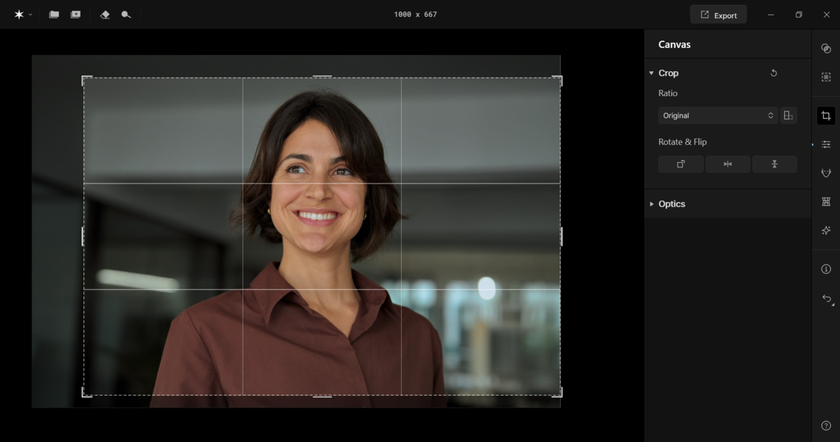
Task: Open the folder icon in top toolbar
Action: [54, 15]
